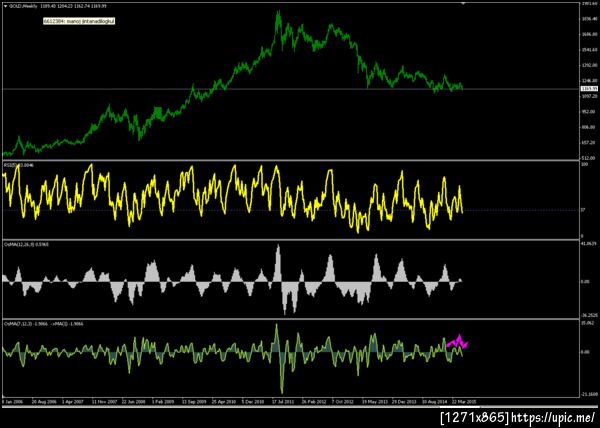Viewport: 600px width, 428px height.
Task: Click the 7 Oct 2012 date label
Action: click(343, 402)
